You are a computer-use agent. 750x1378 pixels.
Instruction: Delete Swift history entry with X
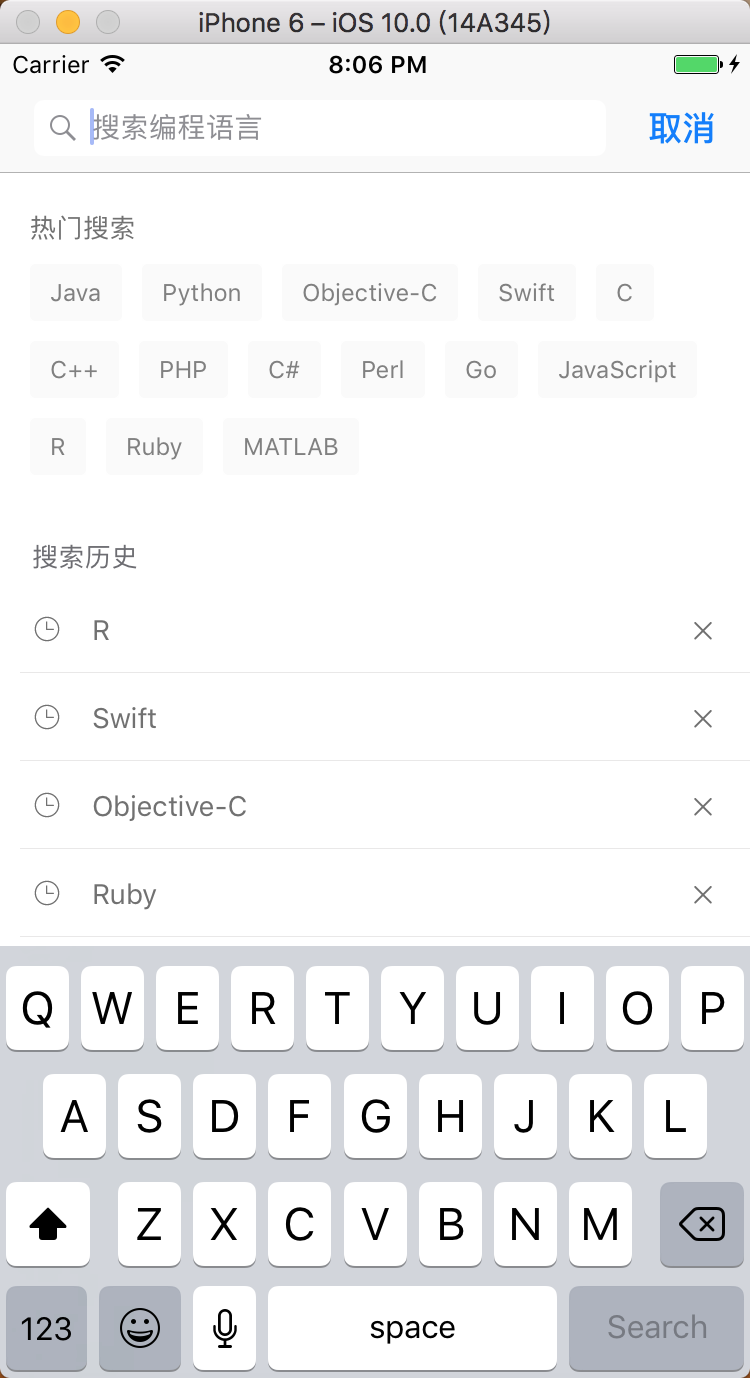(x=703, y=719)
